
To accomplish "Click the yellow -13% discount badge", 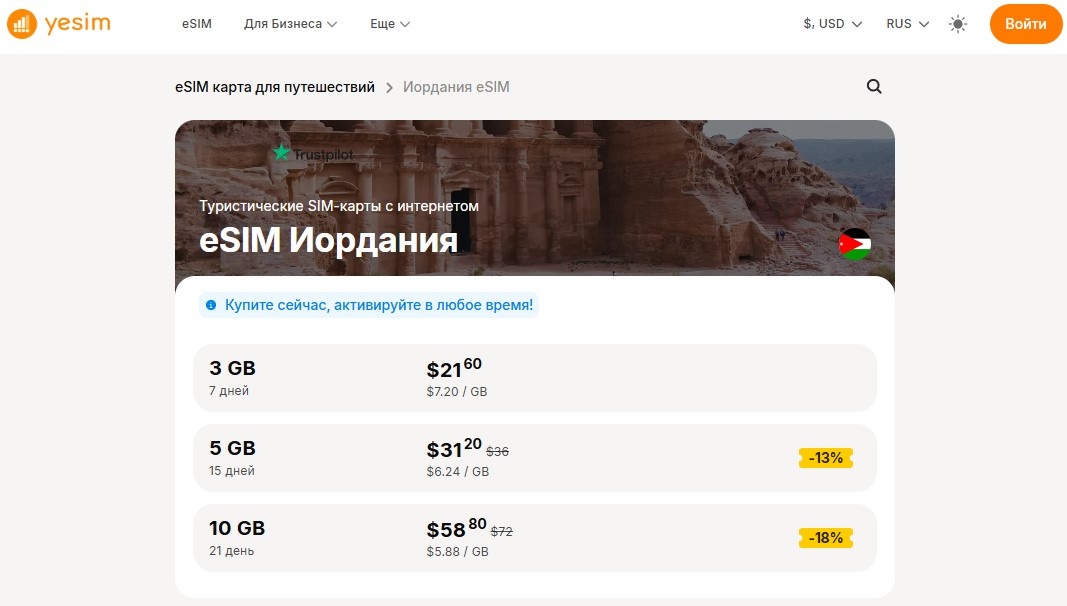I will tap(825, 457).
